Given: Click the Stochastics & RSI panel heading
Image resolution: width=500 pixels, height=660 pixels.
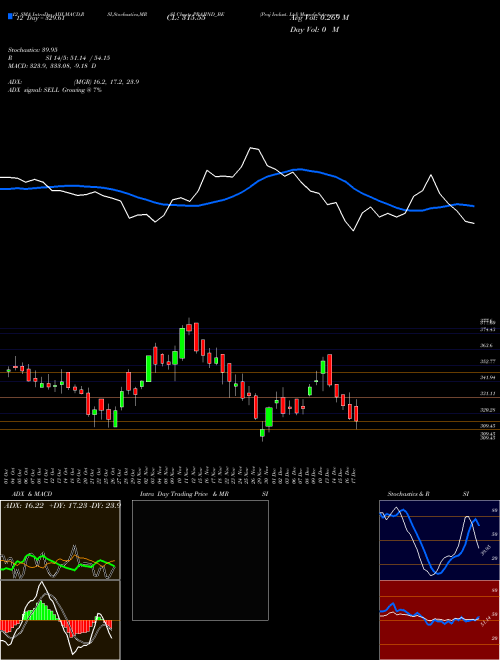Looking at the screenshot, I should coord(428,494).
